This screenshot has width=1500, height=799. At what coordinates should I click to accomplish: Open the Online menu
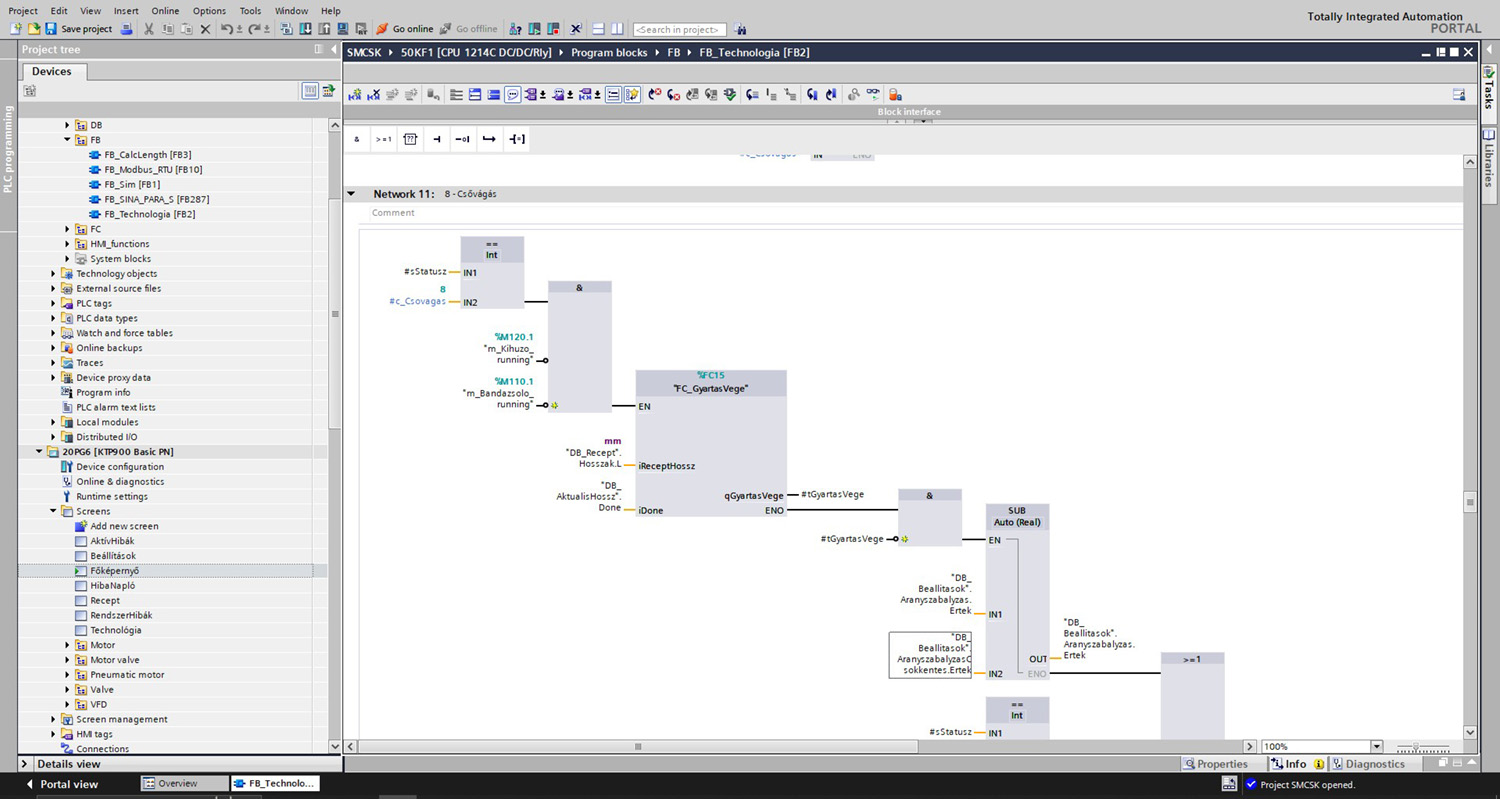[x=165, y=11]
